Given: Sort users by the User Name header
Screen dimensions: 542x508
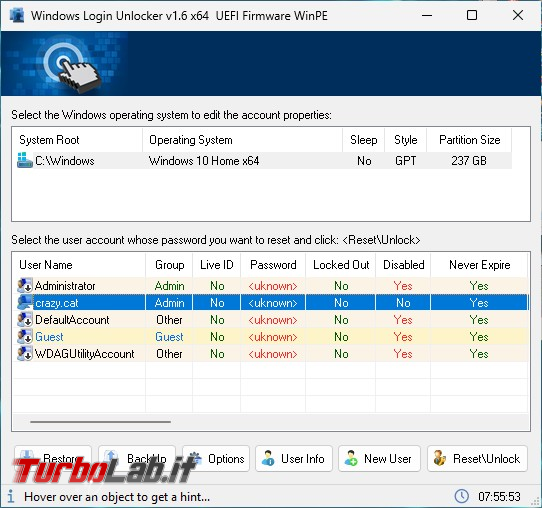Looking at the screenshot, I should (x=79, y=265).
